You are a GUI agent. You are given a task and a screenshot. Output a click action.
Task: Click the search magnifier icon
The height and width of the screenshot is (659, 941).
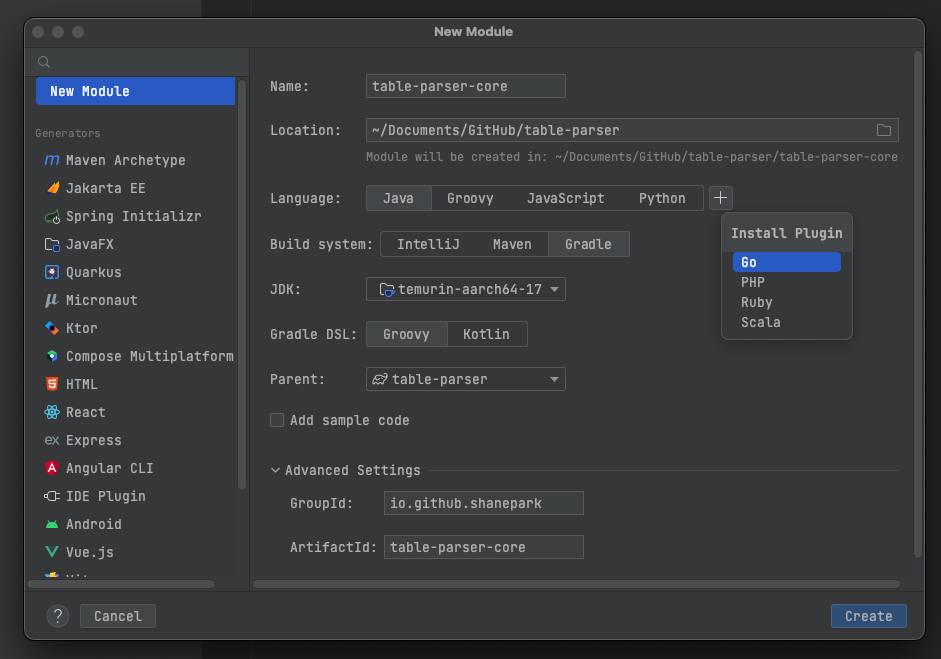[x=44, y=62]
